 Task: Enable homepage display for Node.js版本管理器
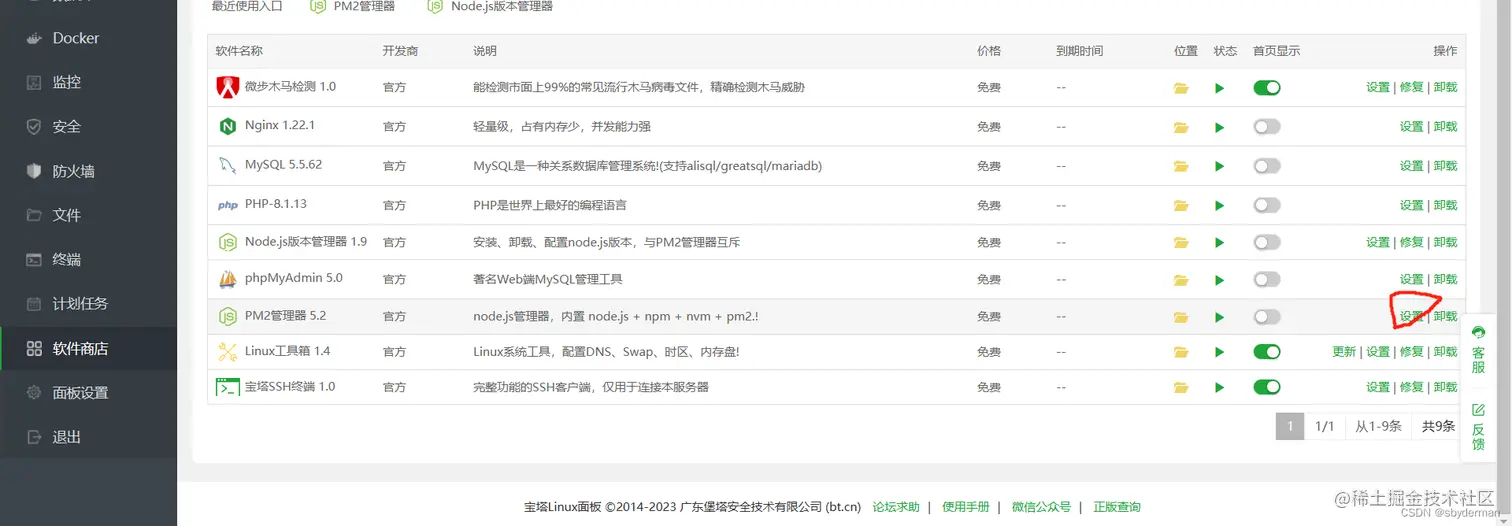tap(1267, 242)
